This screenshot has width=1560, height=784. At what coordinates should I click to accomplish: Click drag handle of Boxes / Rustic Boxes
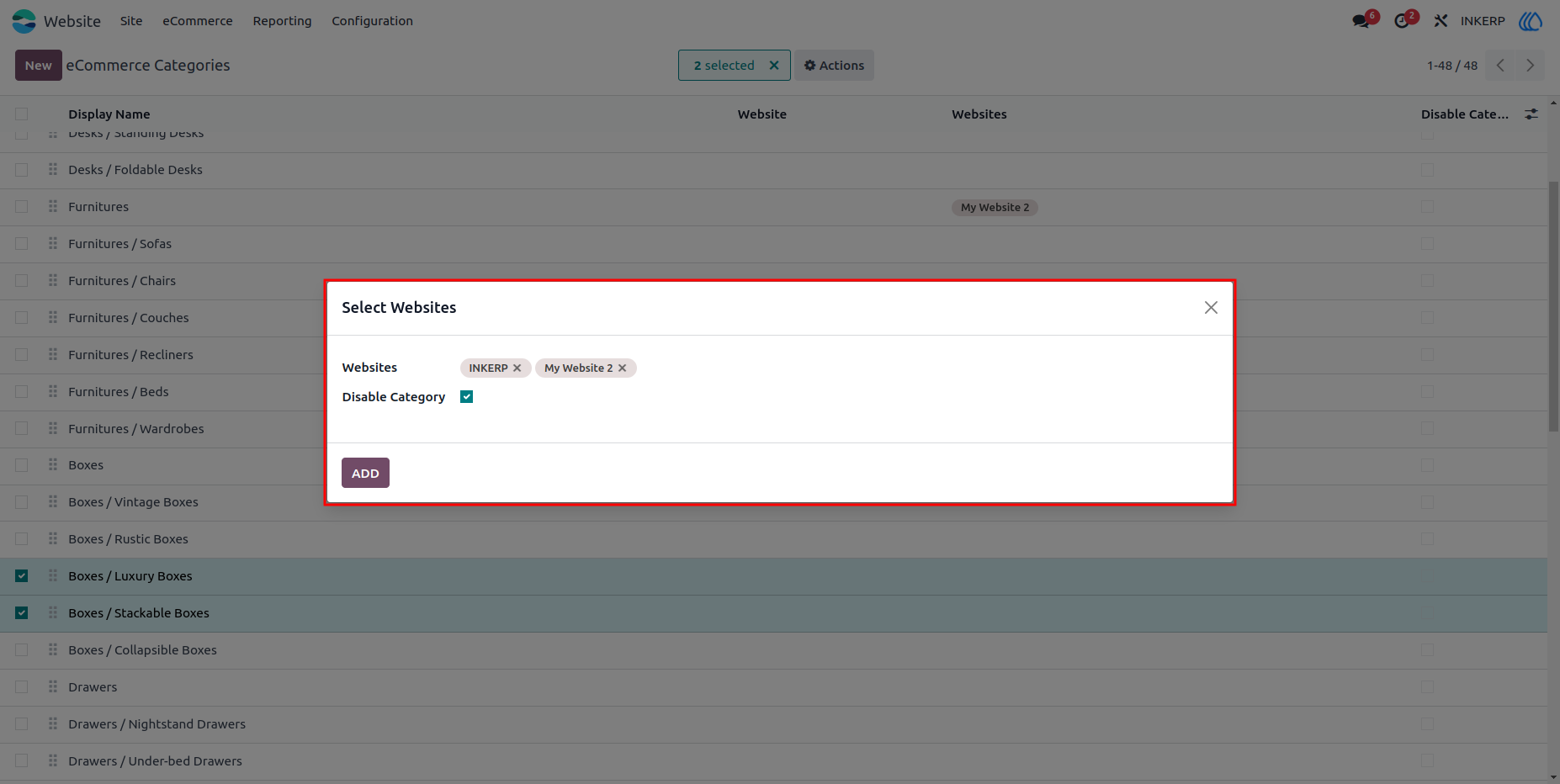tap(53, 538)
